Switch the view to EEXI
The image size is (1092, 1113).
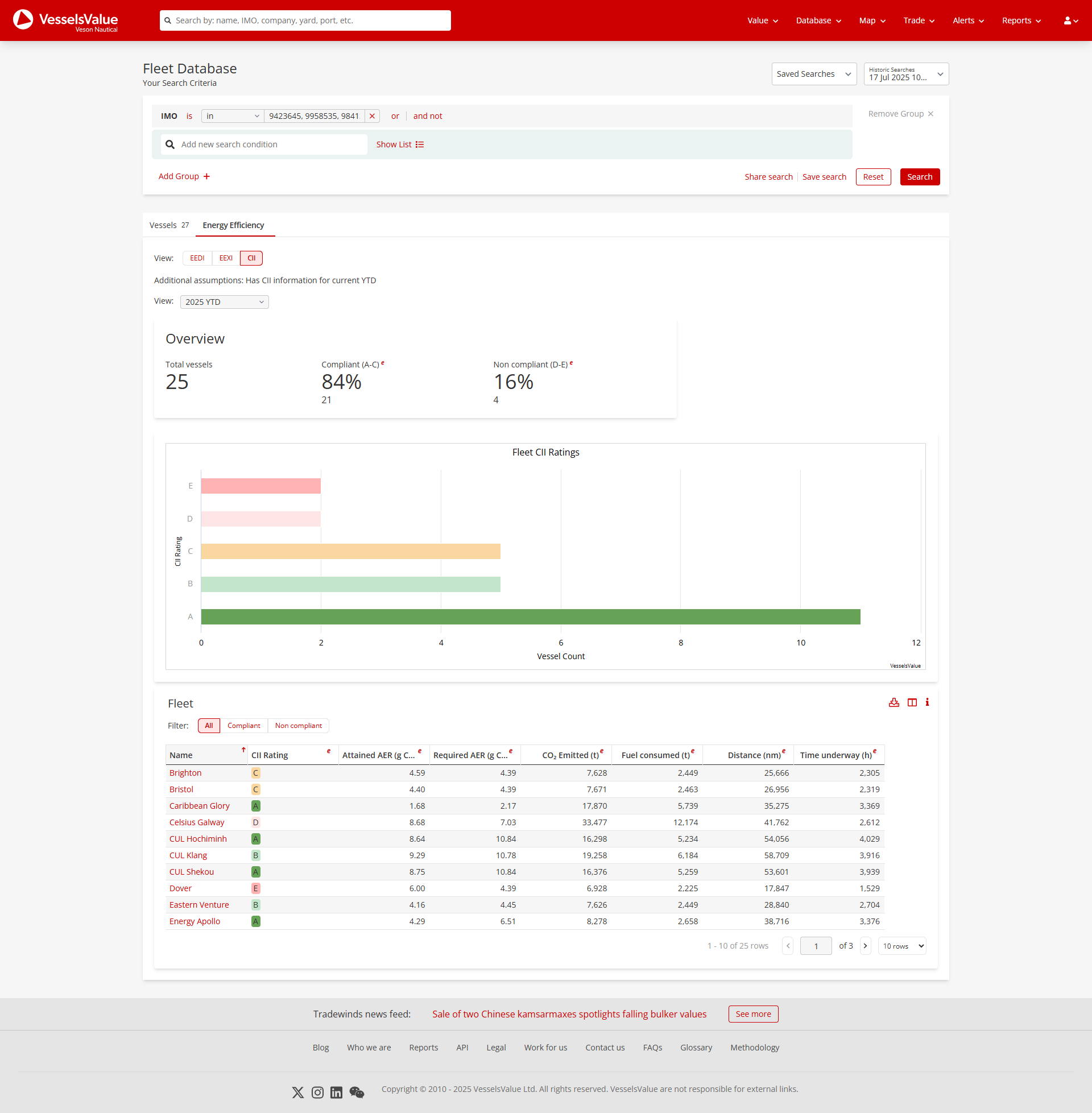[x=225, y=258]
